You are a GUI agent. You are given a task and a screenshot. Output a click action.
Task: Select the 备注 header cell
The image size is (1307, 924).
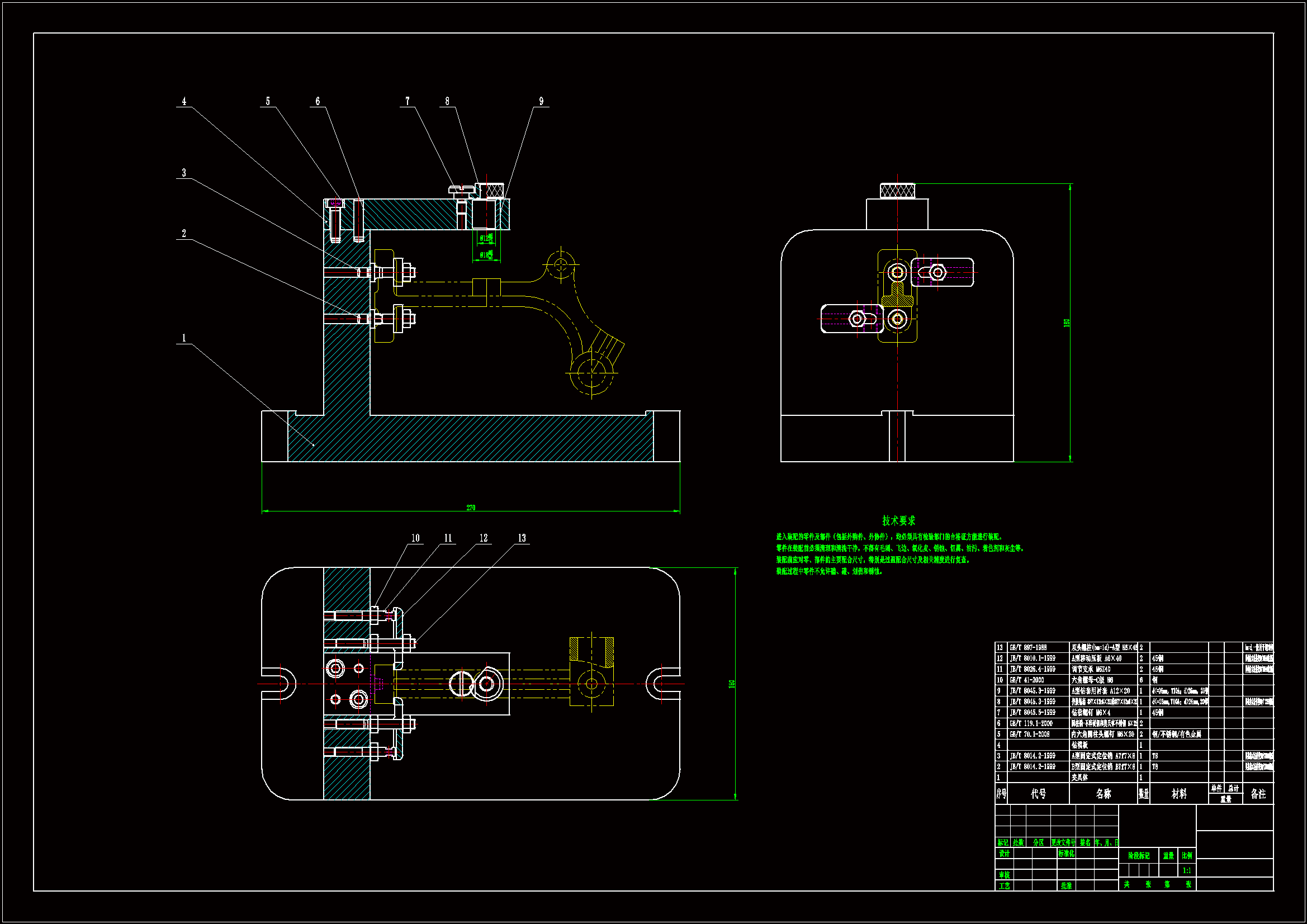[1258, 794]
